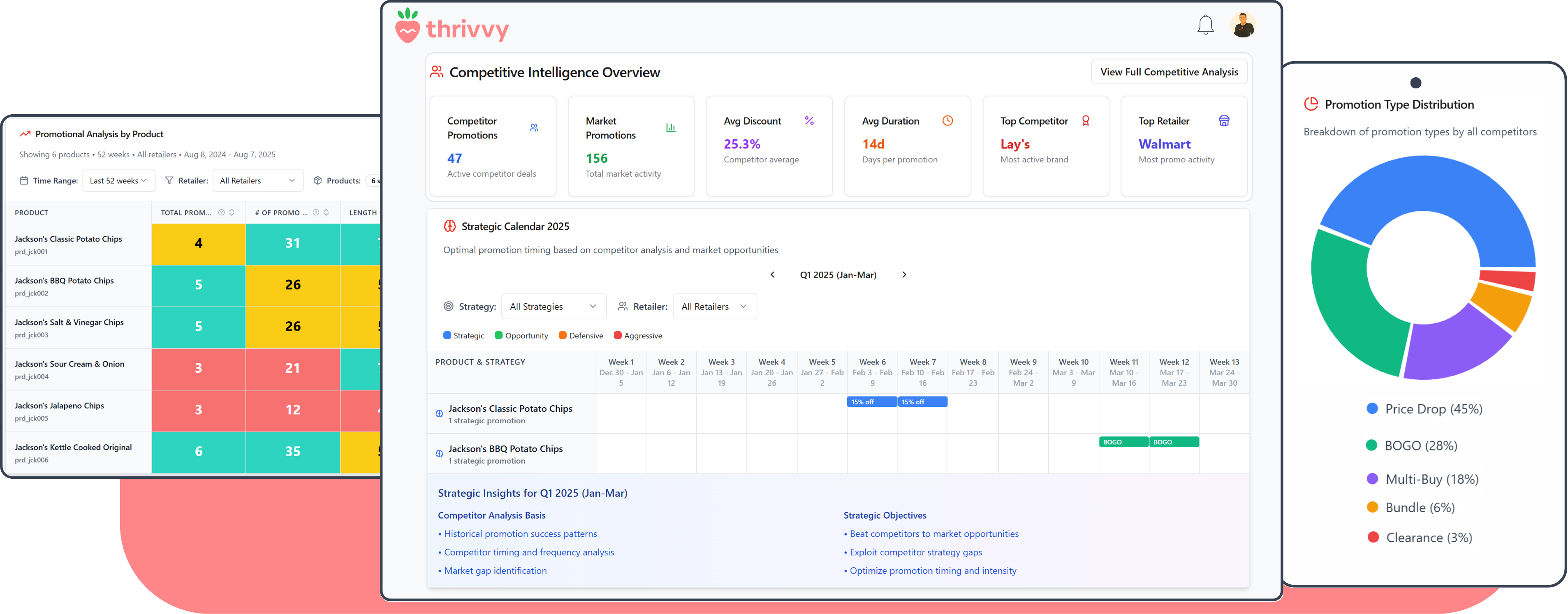1568x614 pixels.
Task: Click the Promotional Analysis trending arrow icon
Action: tap(25, 134)
